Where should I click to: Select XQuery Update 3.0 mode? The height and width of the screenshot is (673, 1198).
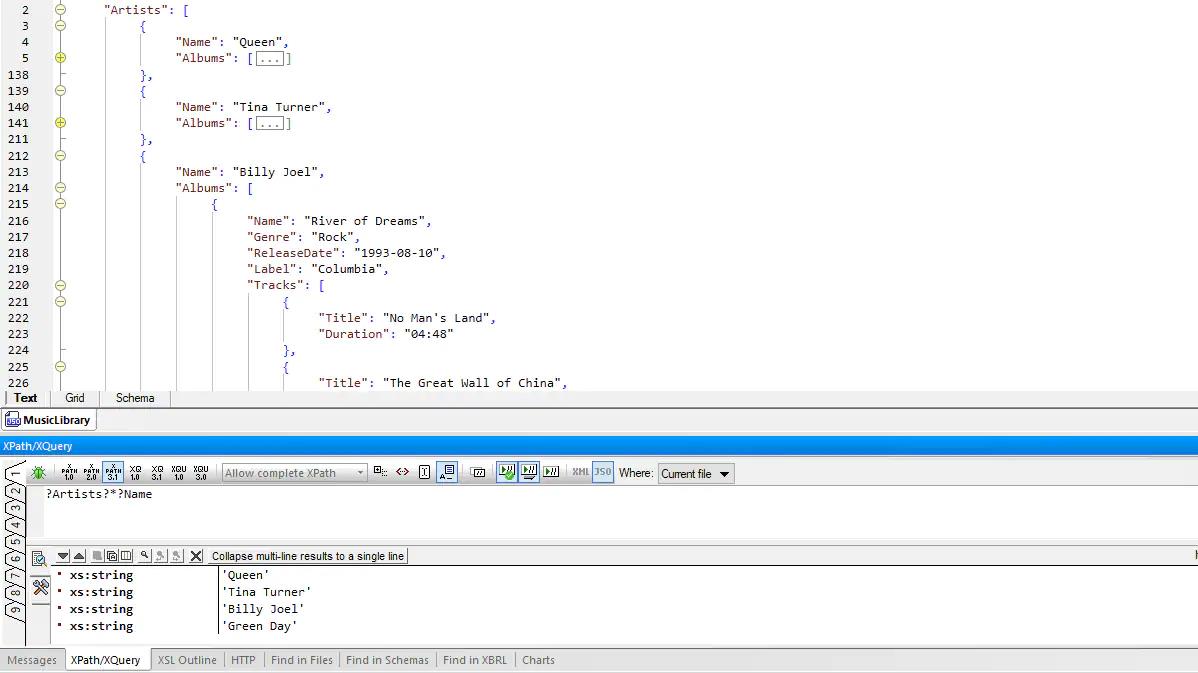tap(201, 473)
